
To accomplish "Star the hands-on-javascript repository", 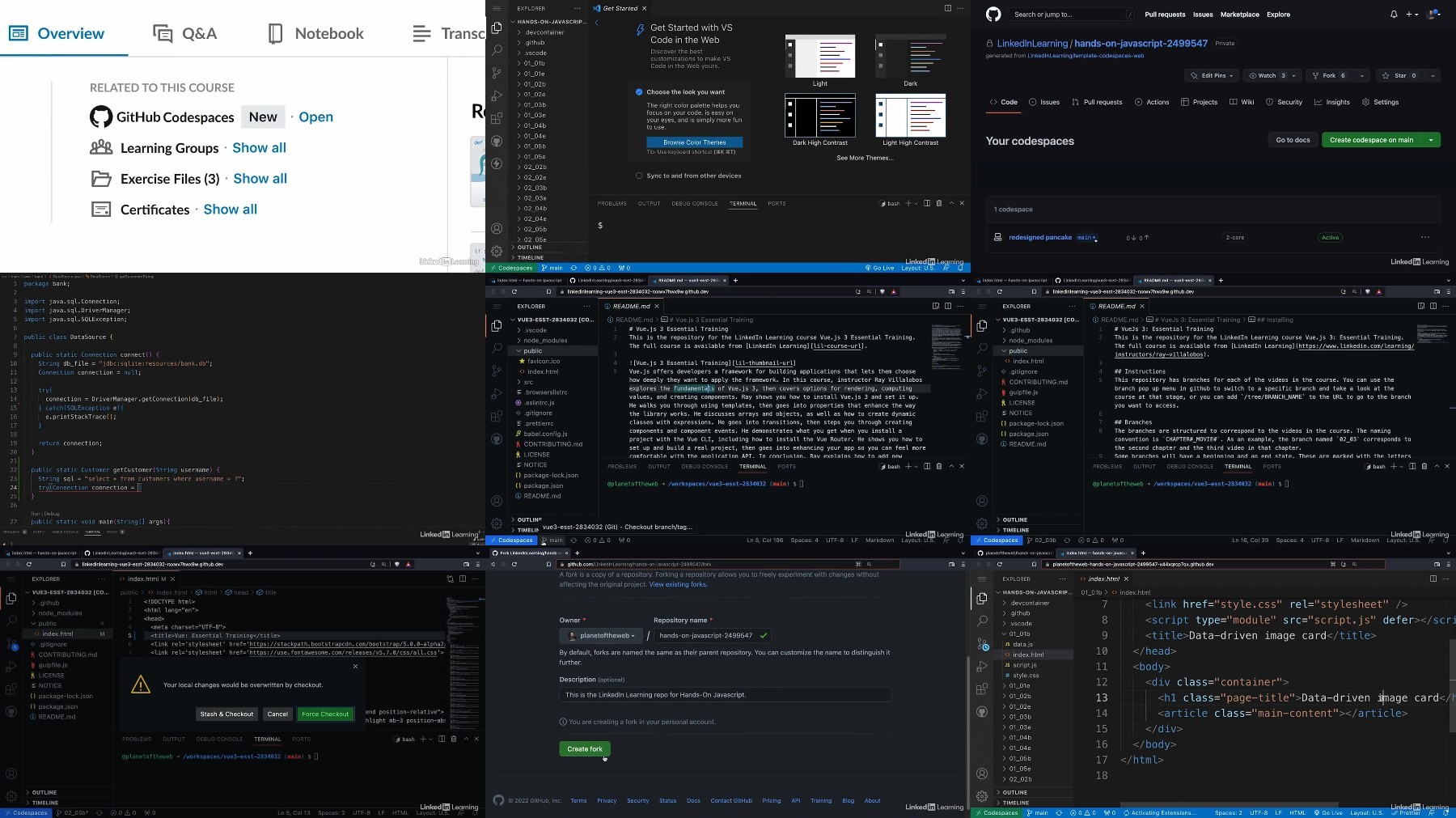I will (x=1400, y=75).
